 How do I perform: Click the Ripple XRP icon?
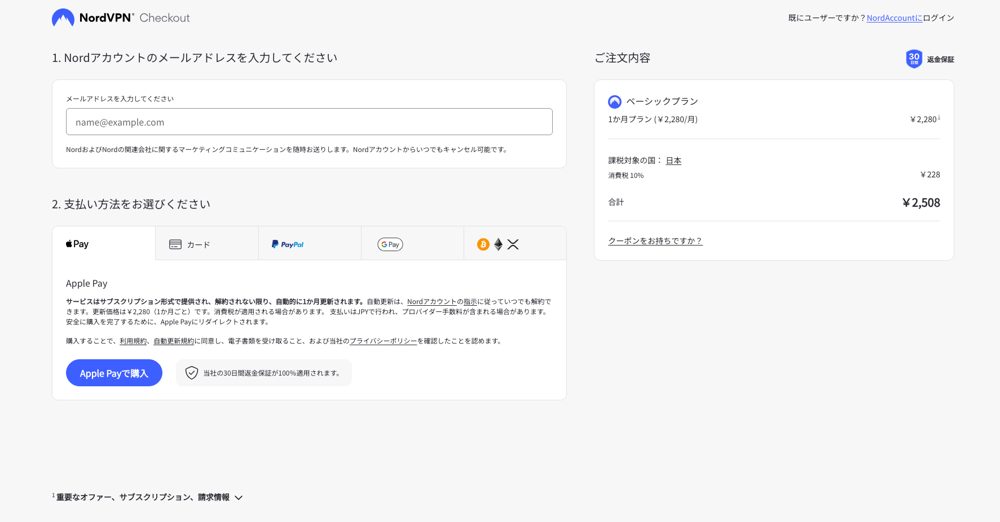pyautogui.click(x=513, y=244)
